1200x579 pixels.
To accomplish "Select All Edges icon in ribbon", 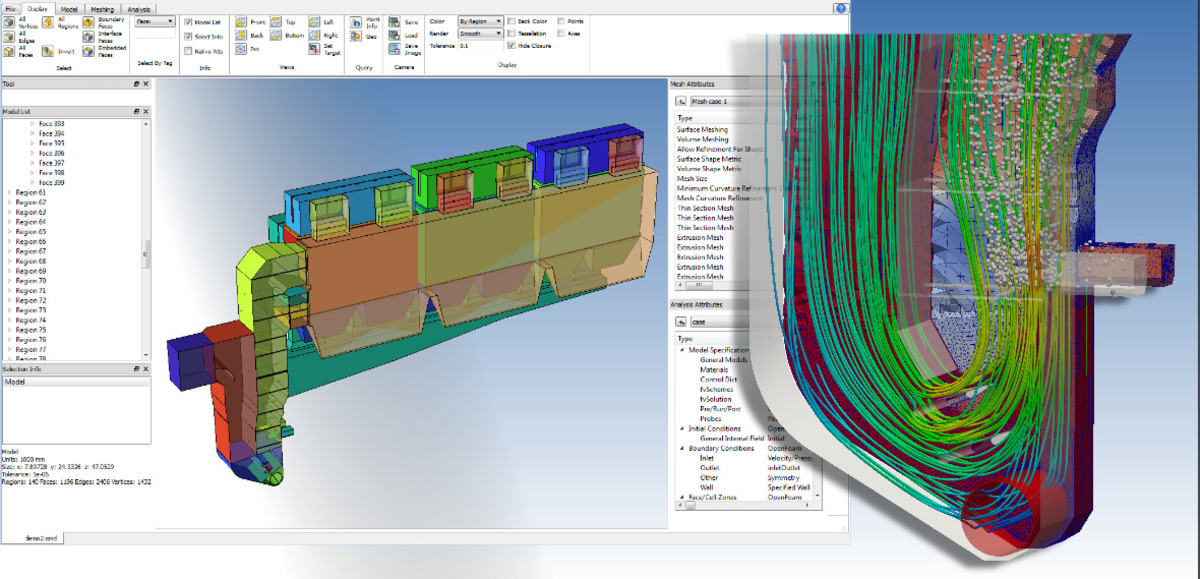I will 10,37.
